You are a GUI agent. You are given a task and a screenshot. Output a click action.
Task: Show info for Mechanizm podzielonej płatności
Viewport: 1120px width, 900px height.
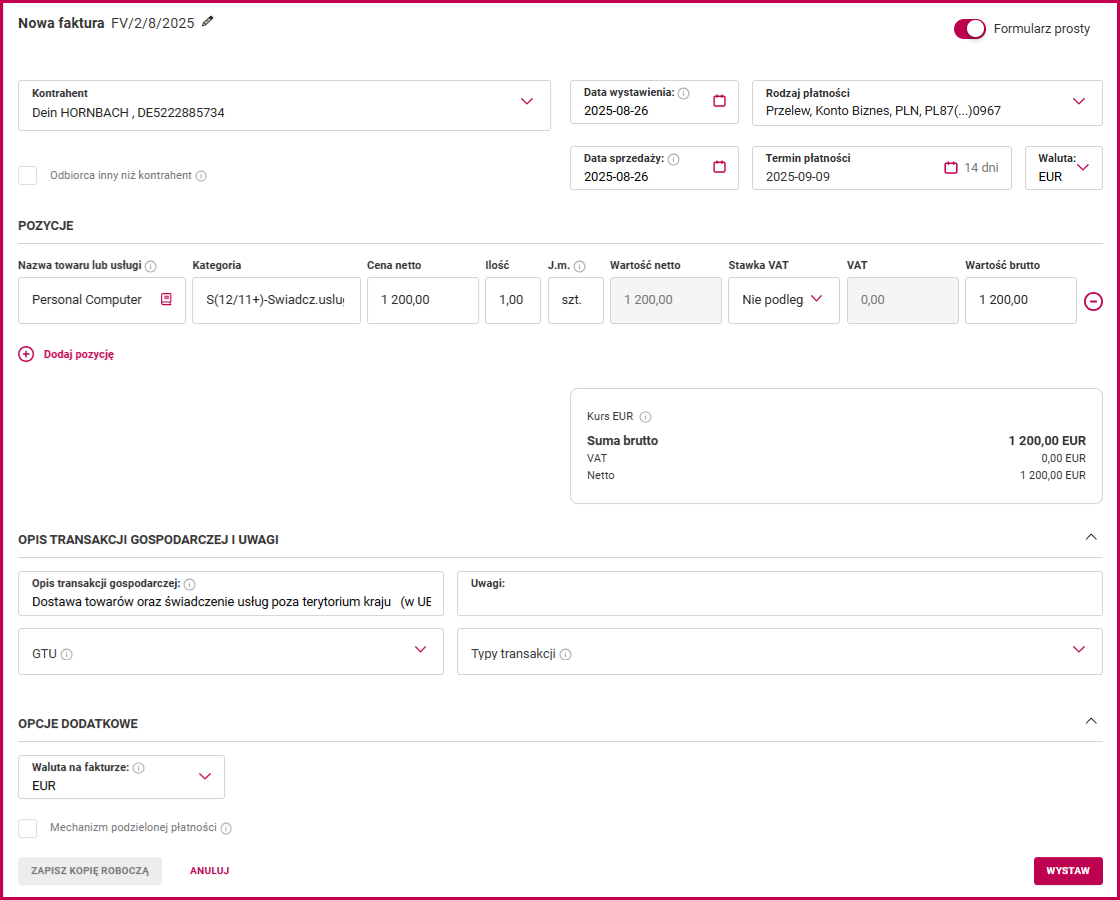(x=226, y=829)
